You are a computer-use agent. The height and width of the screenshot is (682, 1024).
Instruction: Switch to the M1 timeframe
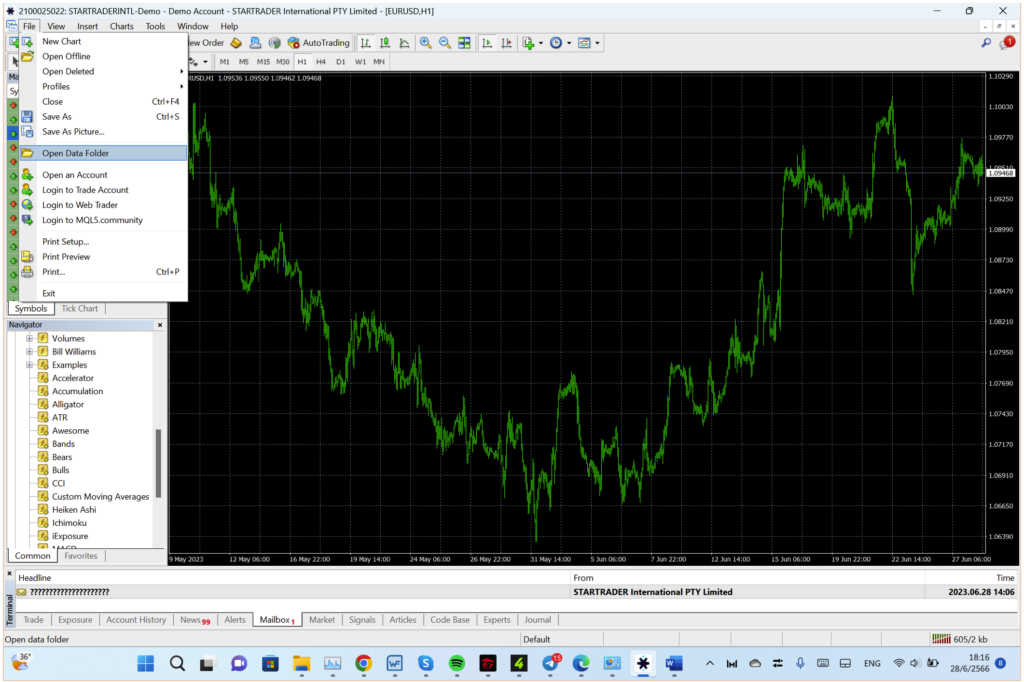click(x=225, y=62)
